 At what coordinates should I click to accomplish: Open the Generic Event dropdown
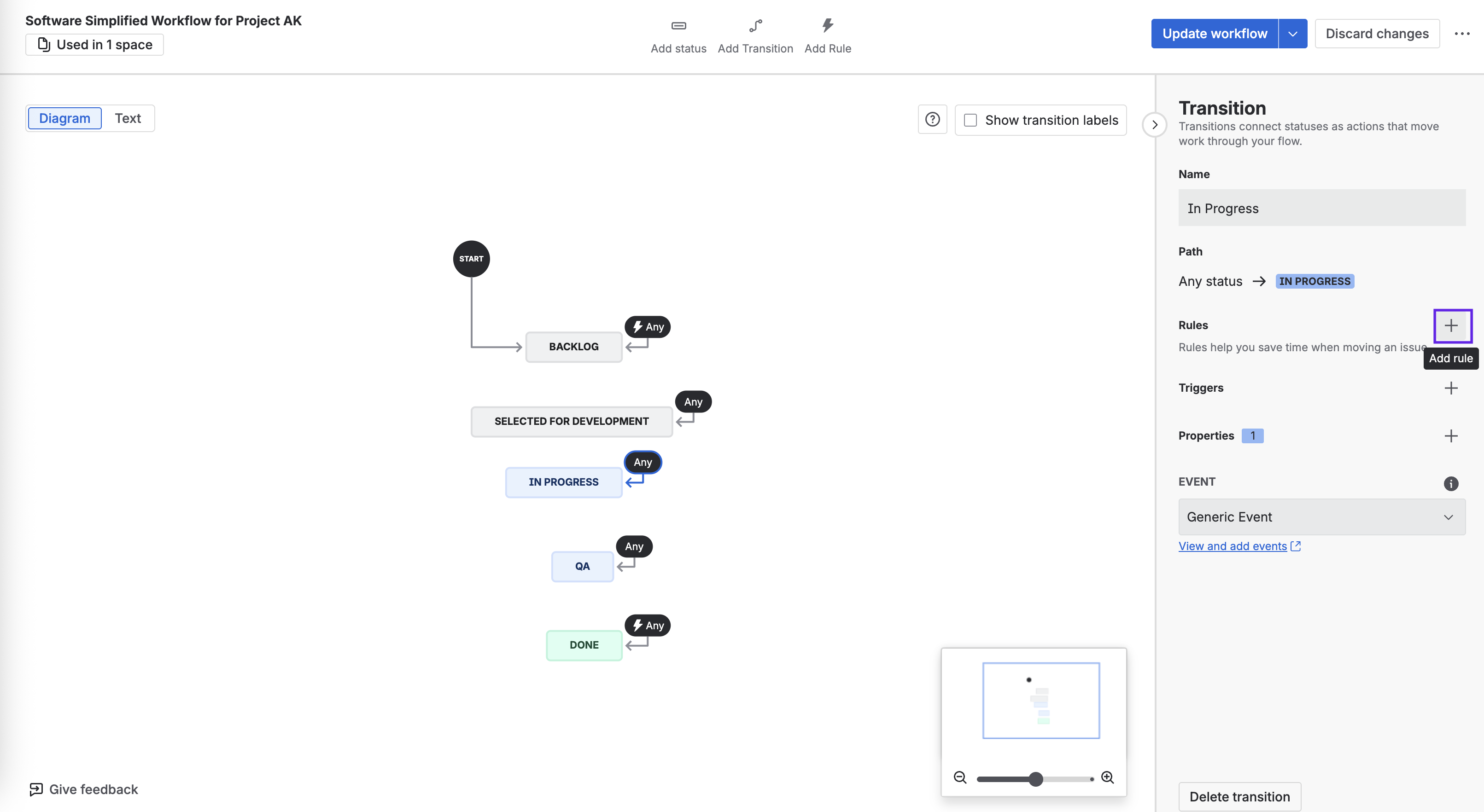tap(1321, 517)
